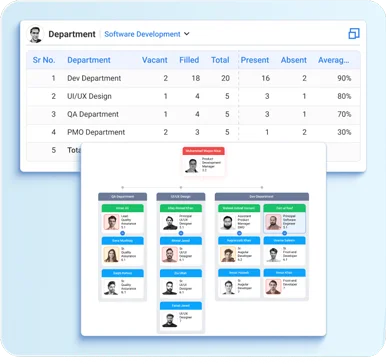Screen dimensions: 386x364
Task: Select the Dev Department table row name
Action: coord(94,78)
